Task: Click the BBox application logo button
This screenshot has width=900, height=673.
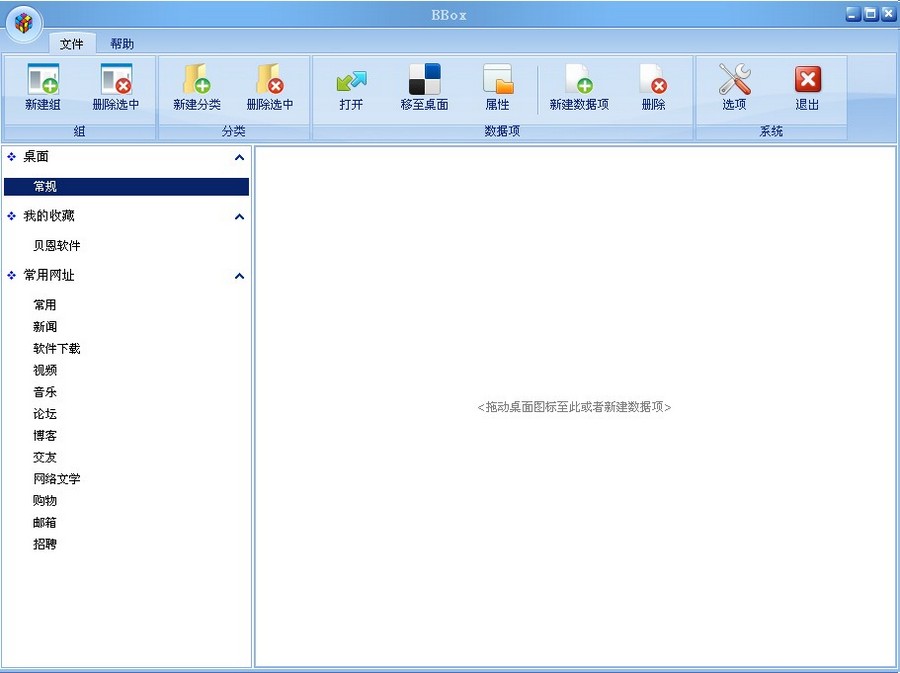Action: (x=22, y=21)
